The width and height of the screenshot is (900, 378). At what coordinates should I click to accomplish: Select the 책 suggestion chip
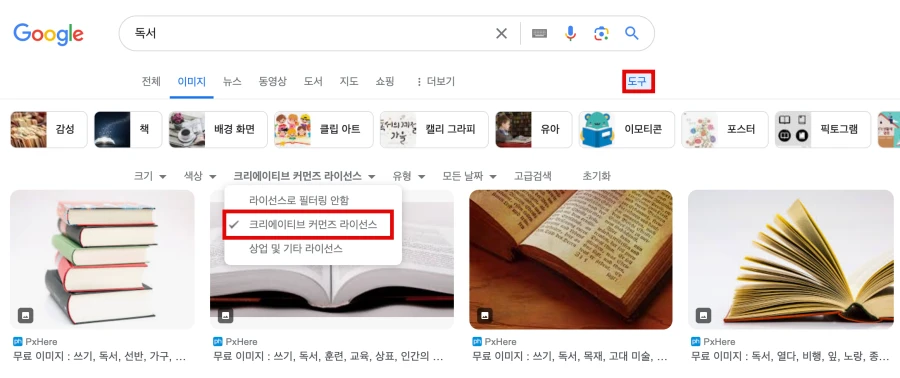pos(129,130)
